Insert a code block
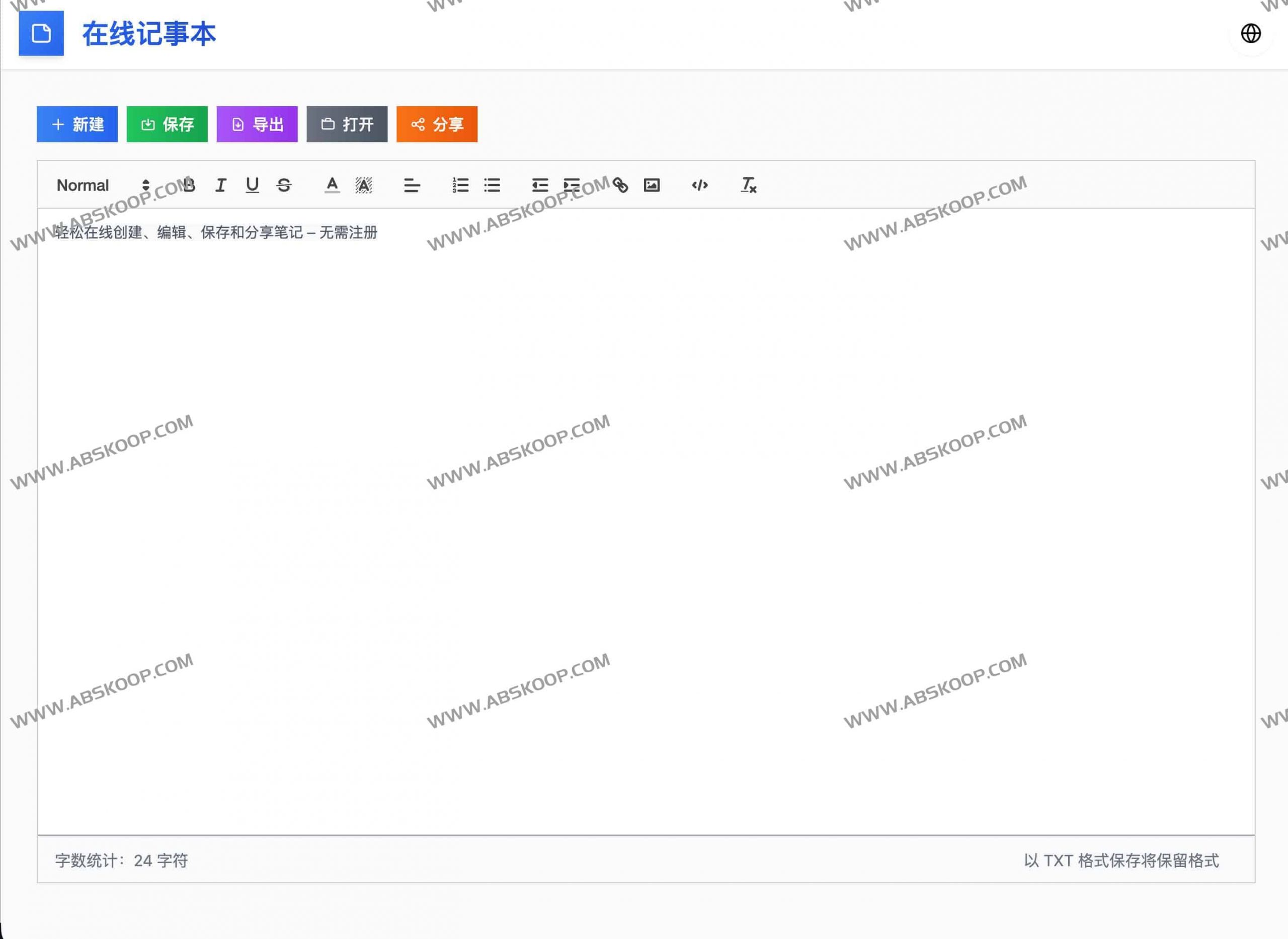Screen dimensions: 1288x939 click(700, 185)
